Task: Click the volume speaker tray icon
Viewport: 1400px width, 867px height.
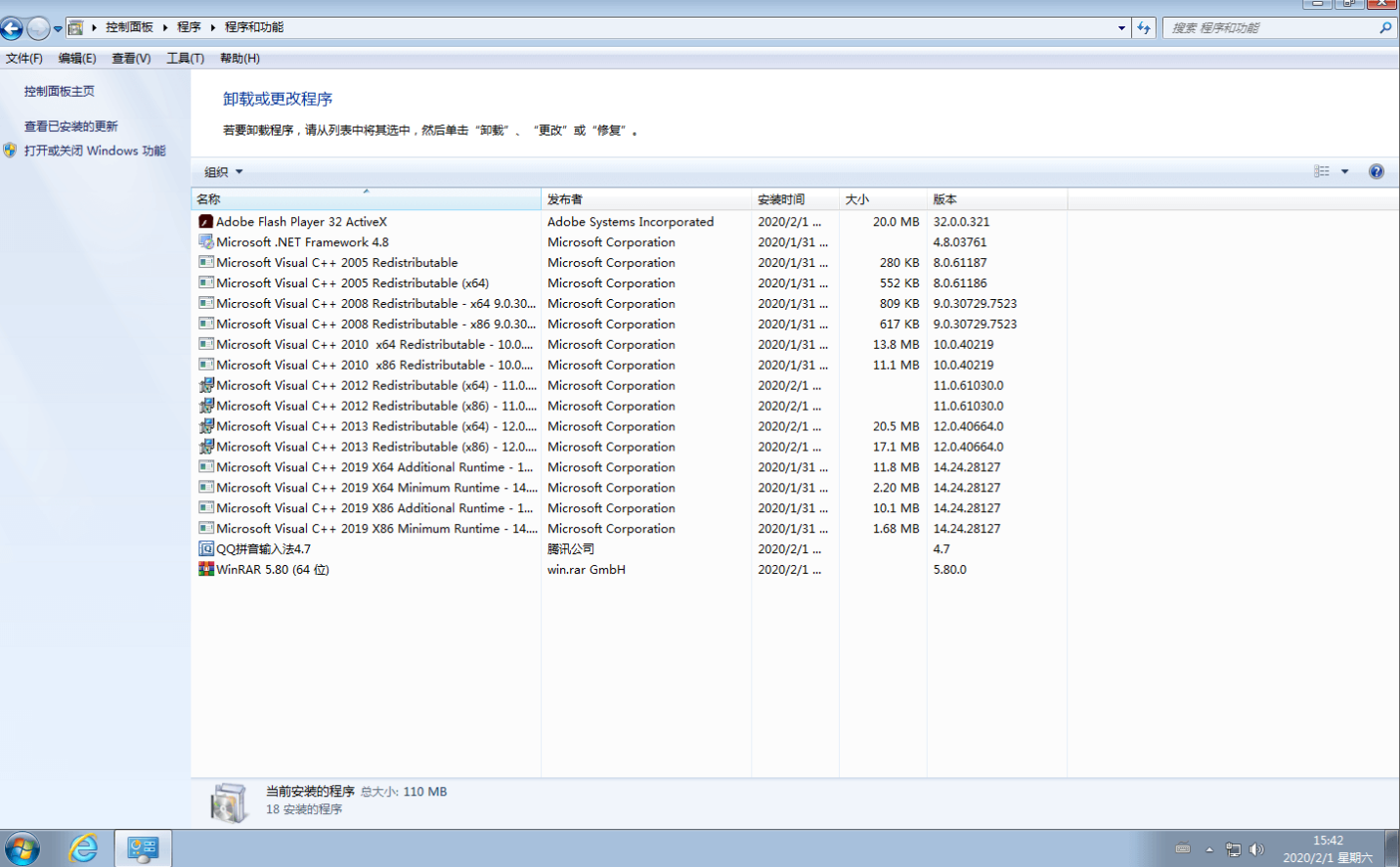Action: click(x=1256, y=849)
